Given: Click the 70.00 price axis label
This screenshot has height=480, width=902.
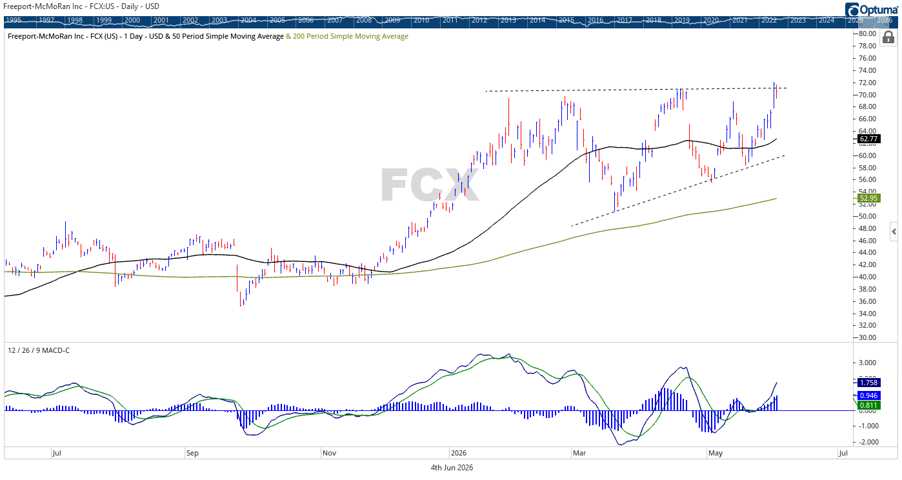Looking at the screenshot, I should click(867, 95).
